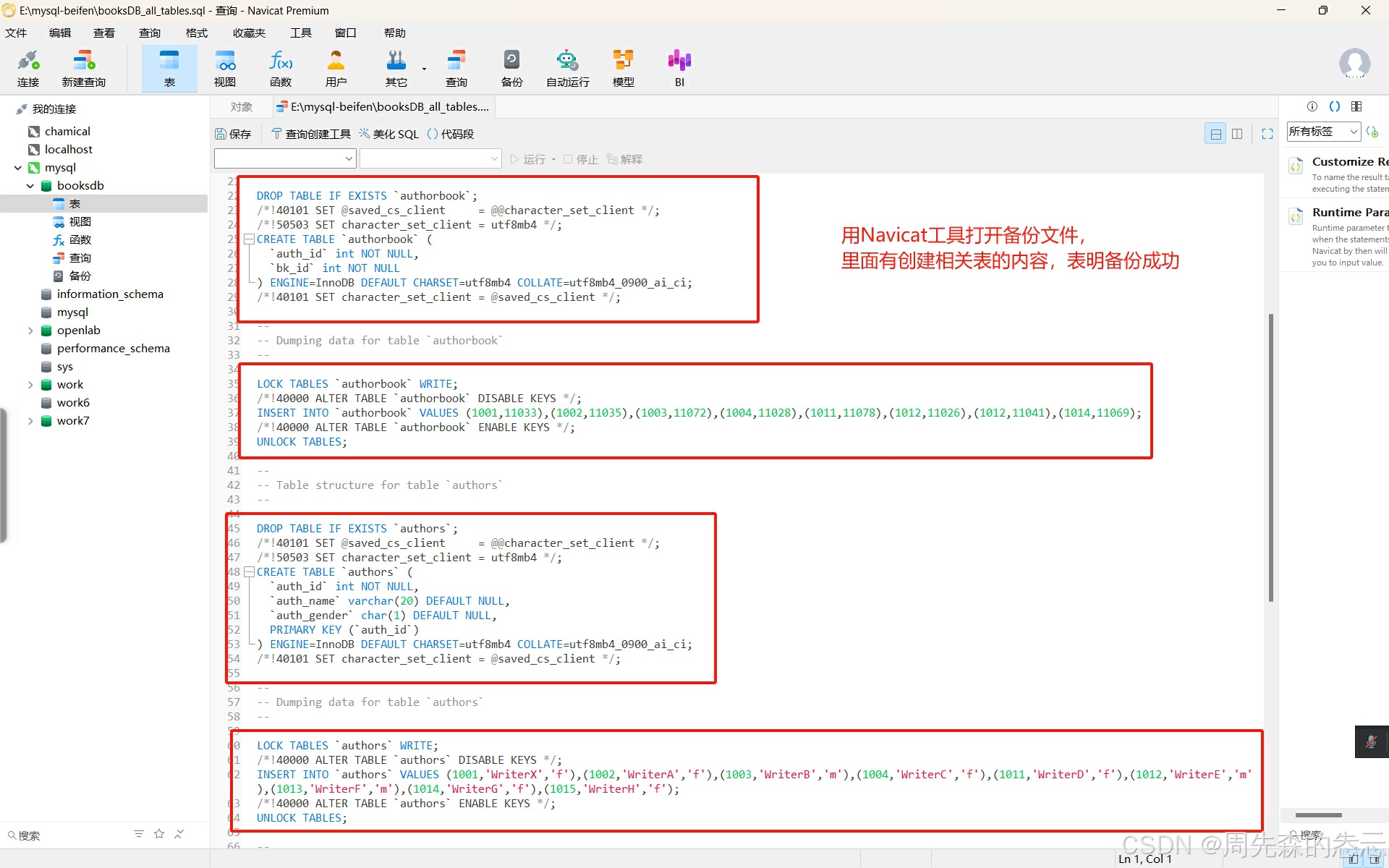This screenshot has width=1389, height=868.
Task: Open the Tools (工具) menu
Action: click(301, 33)
